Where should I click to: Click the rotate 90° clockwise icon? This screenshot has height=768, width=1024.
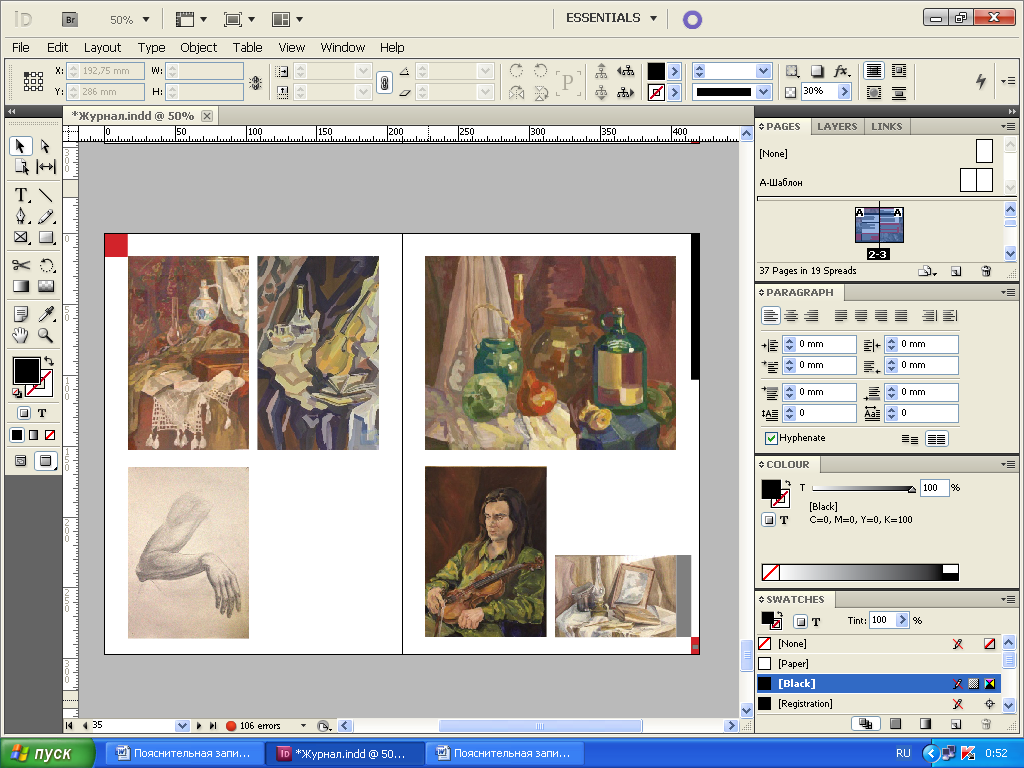click(x=516, y=71)
